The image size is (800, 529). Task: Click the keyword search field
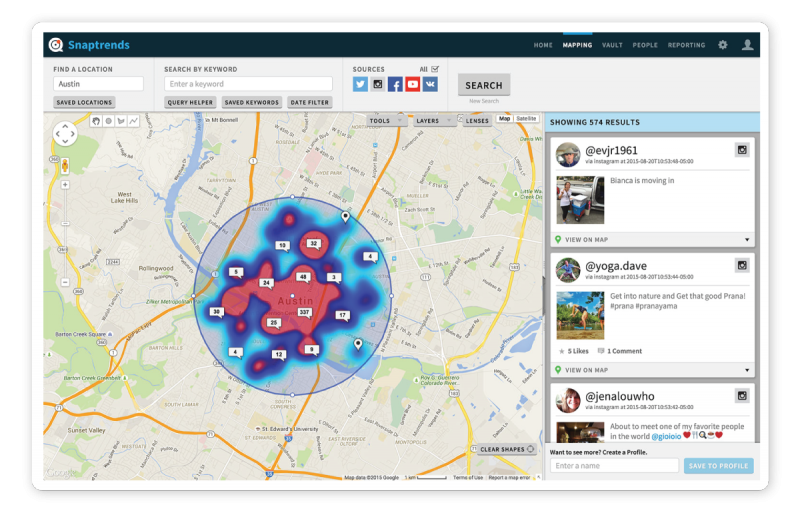coord(248,84)
